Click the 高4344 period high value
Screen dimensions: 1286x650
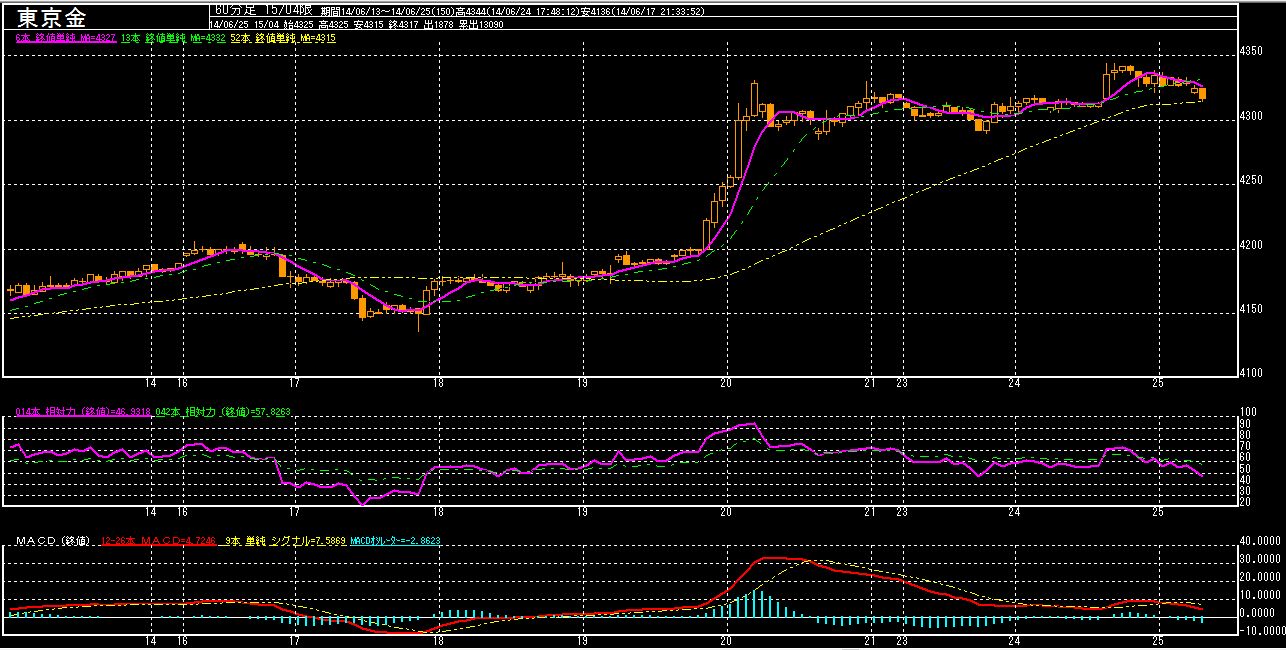[x=470, y=11]
